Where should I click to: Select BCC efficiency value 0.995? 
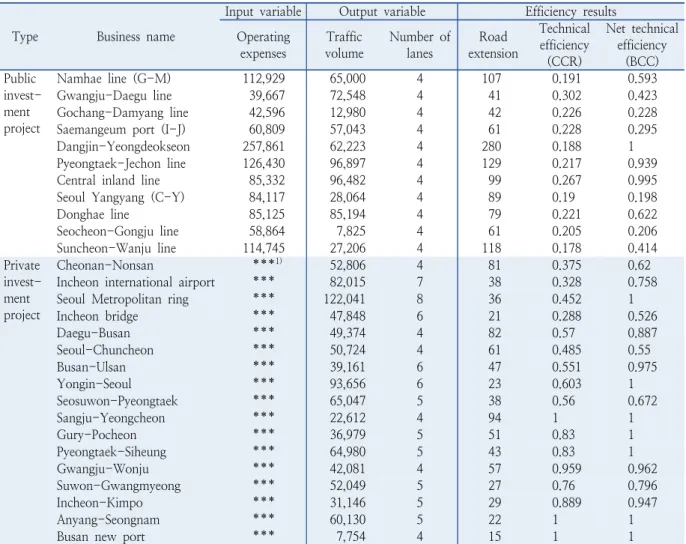(x=642, y=180)
